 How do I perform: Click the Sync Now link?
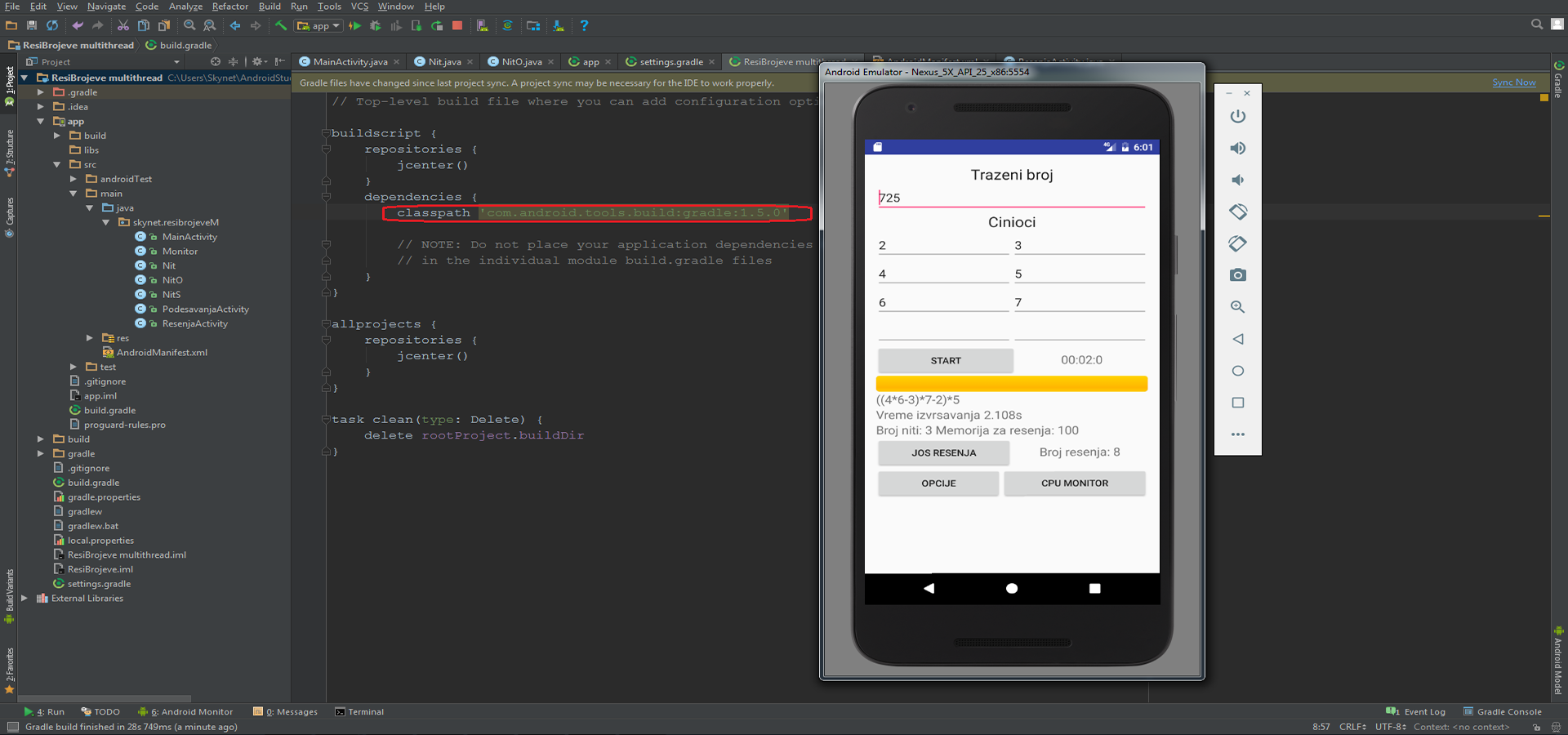[1513, 82]
